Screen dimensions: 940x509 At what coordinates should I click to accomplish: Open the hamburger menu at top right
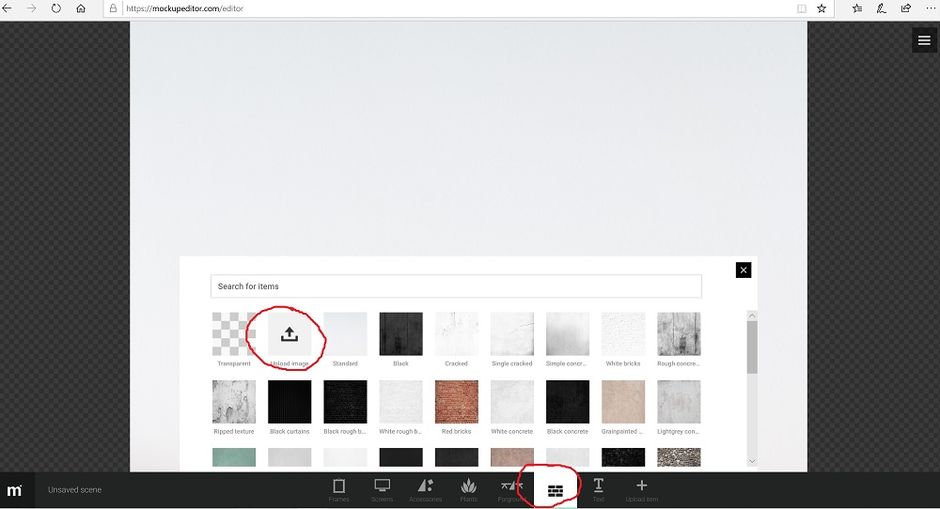tap(924, 40)
